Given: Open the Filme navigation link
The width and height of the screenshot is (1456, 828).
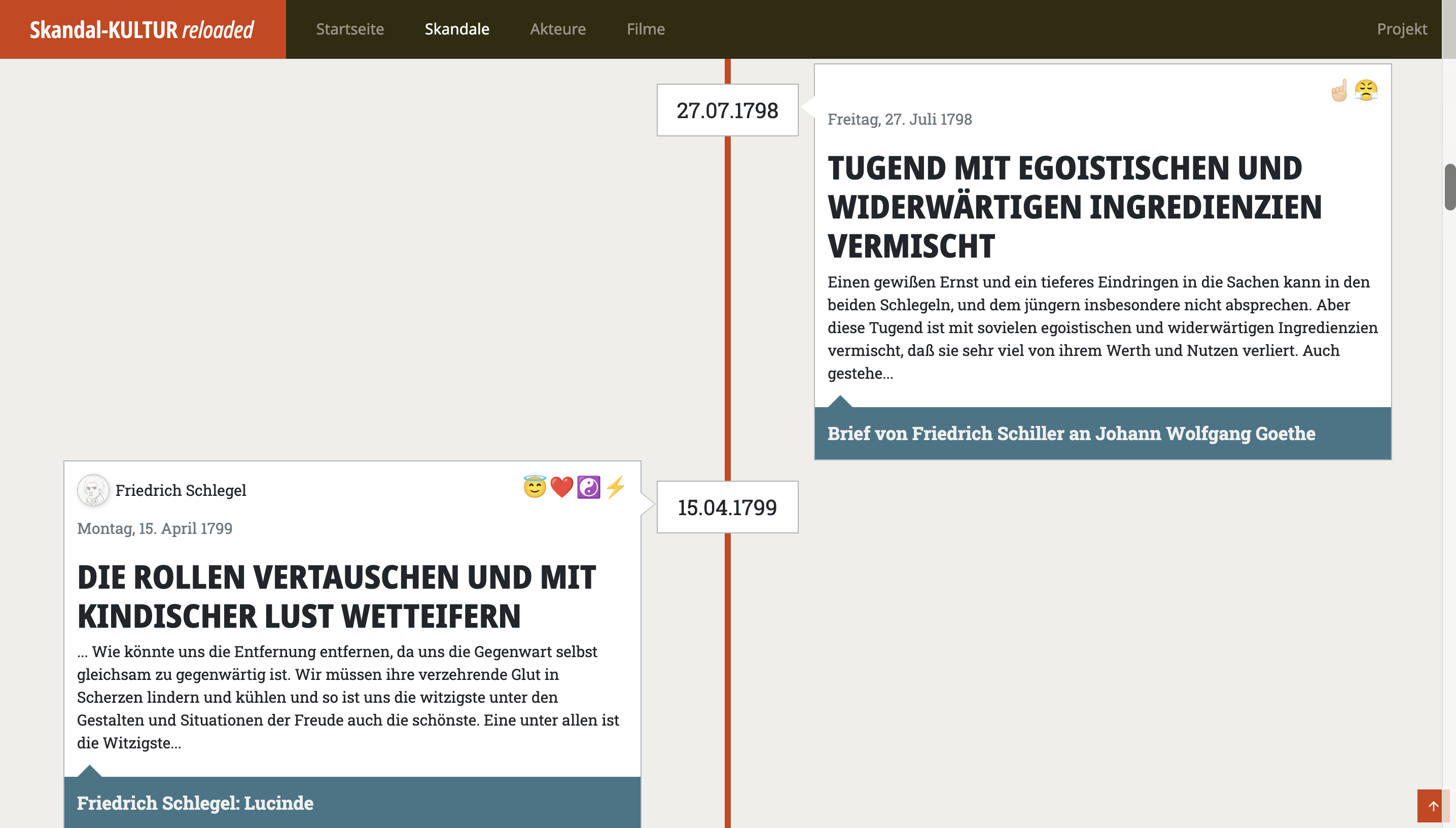Looking at the screenshot, I should [x=646, y=29].
